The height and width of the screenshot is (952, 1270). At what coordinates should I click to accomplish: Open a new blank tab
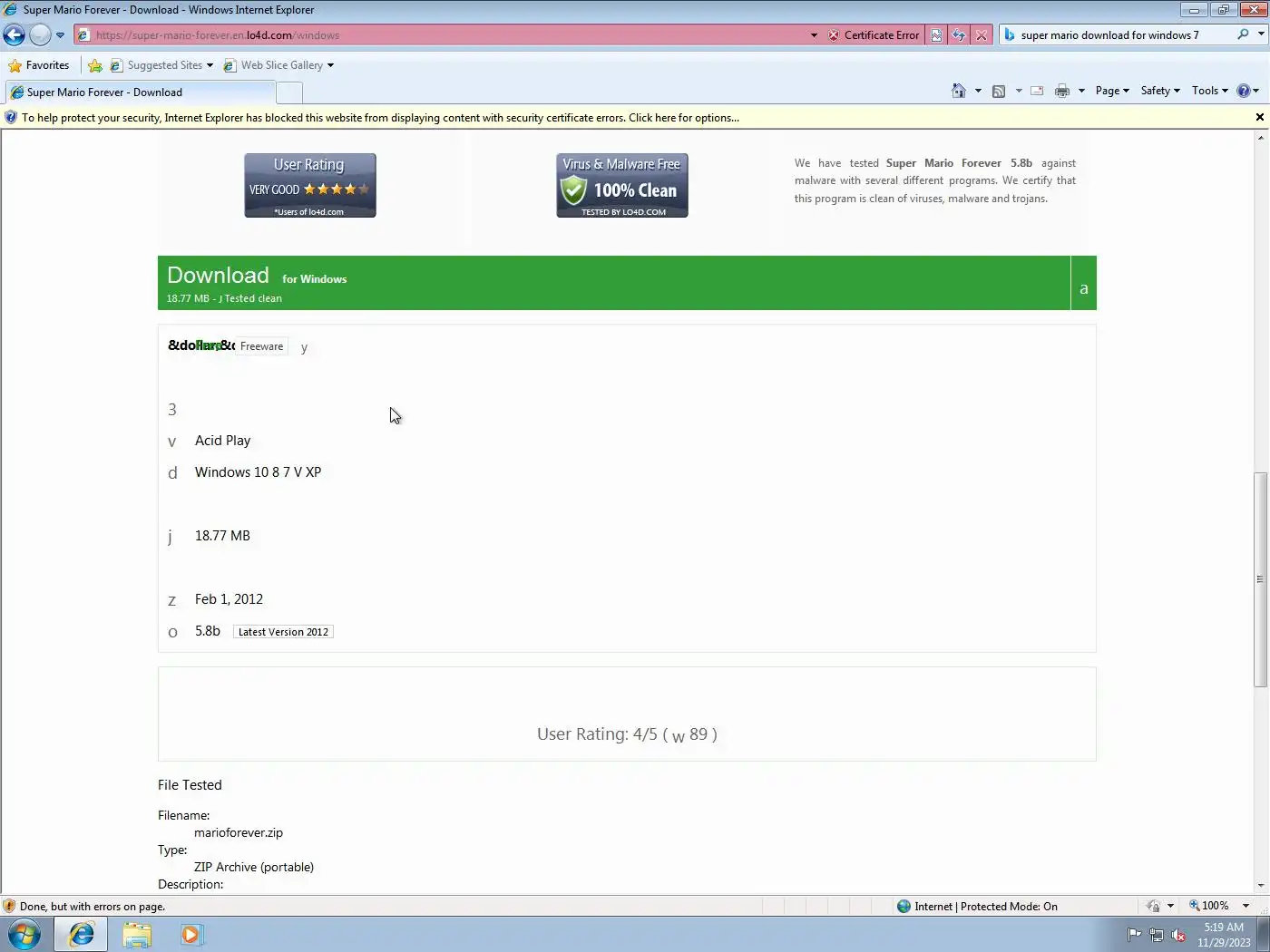point(289,92)
